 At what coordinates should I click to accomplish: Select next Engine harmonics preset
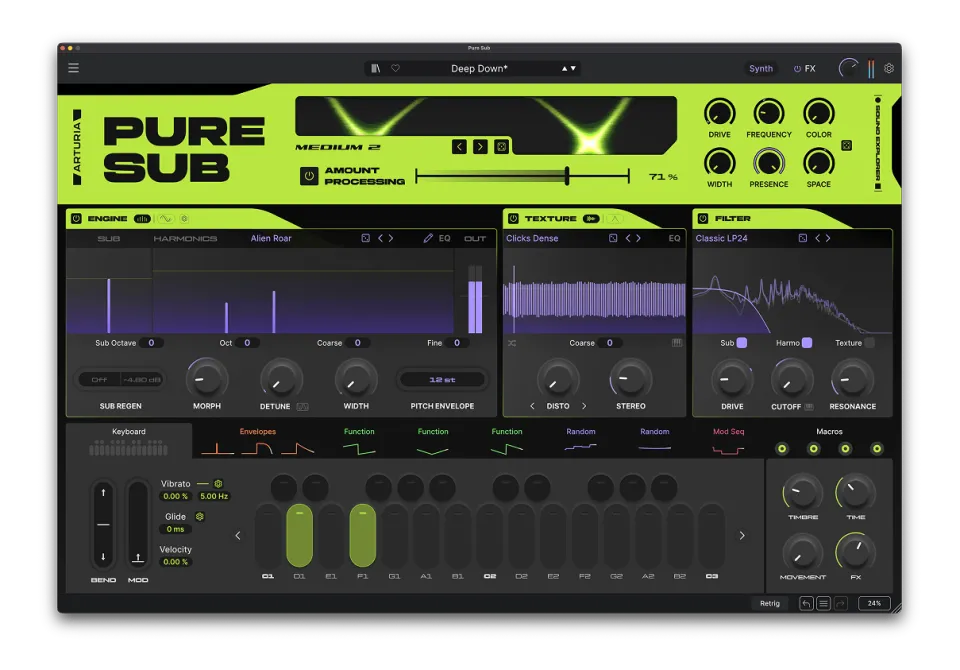pos(391,238)
